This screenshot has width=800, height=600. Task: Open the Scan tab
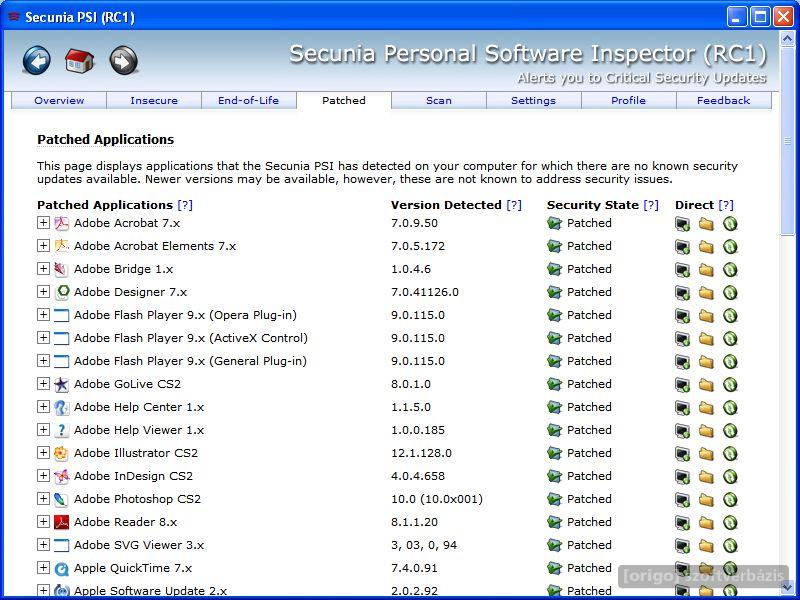point(439,101)
